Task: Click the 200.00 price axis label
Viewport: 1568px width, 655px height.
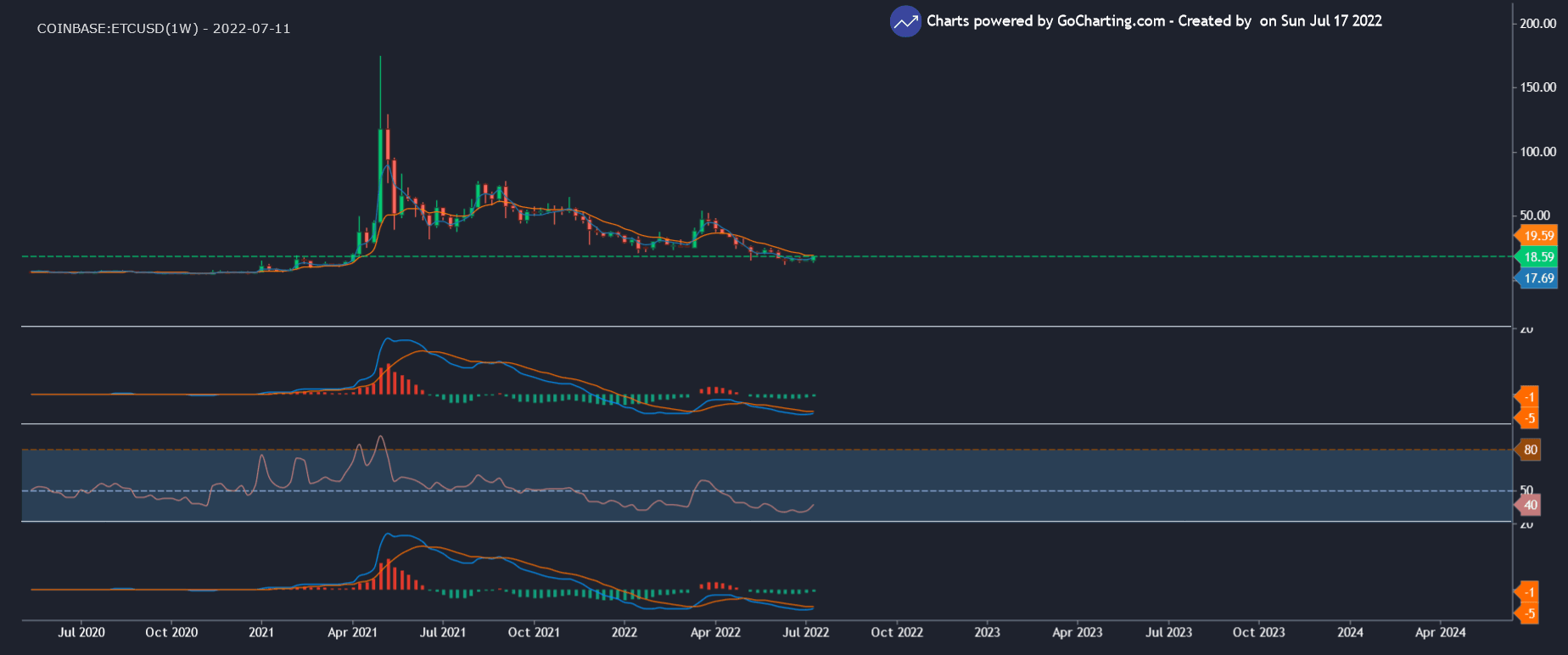Action: point(1537,24)
